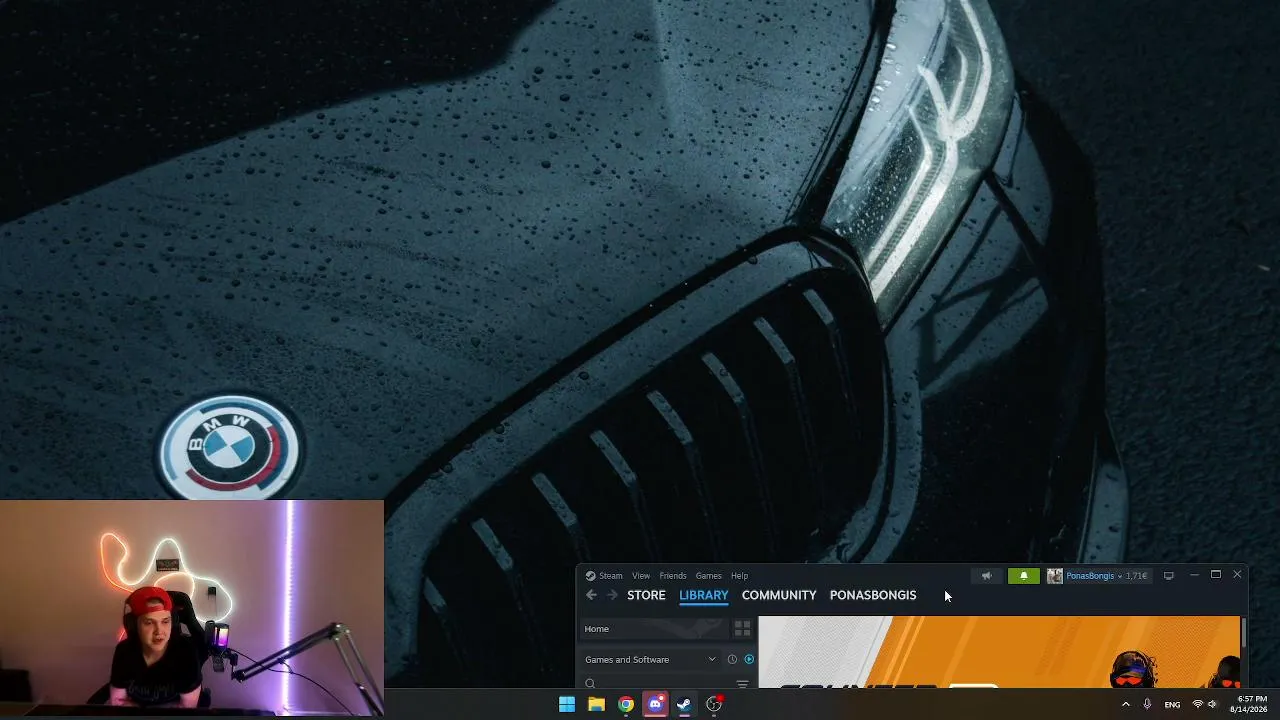The image size is (1280, 720).
Task: Open the Help menu
Action: point(739,576)
